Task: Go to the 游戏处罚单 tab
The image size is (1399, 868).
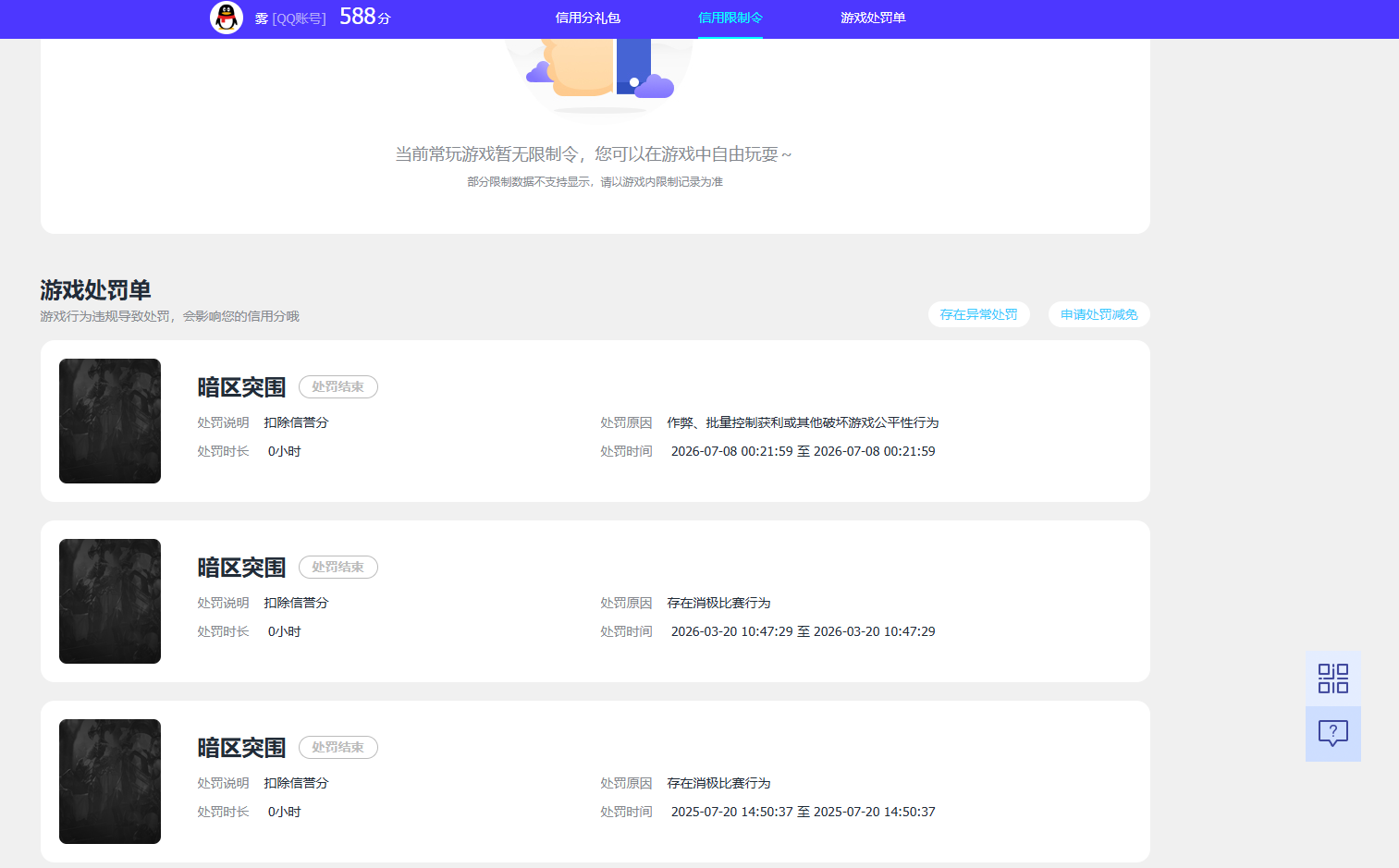Action: pos(872,18)
